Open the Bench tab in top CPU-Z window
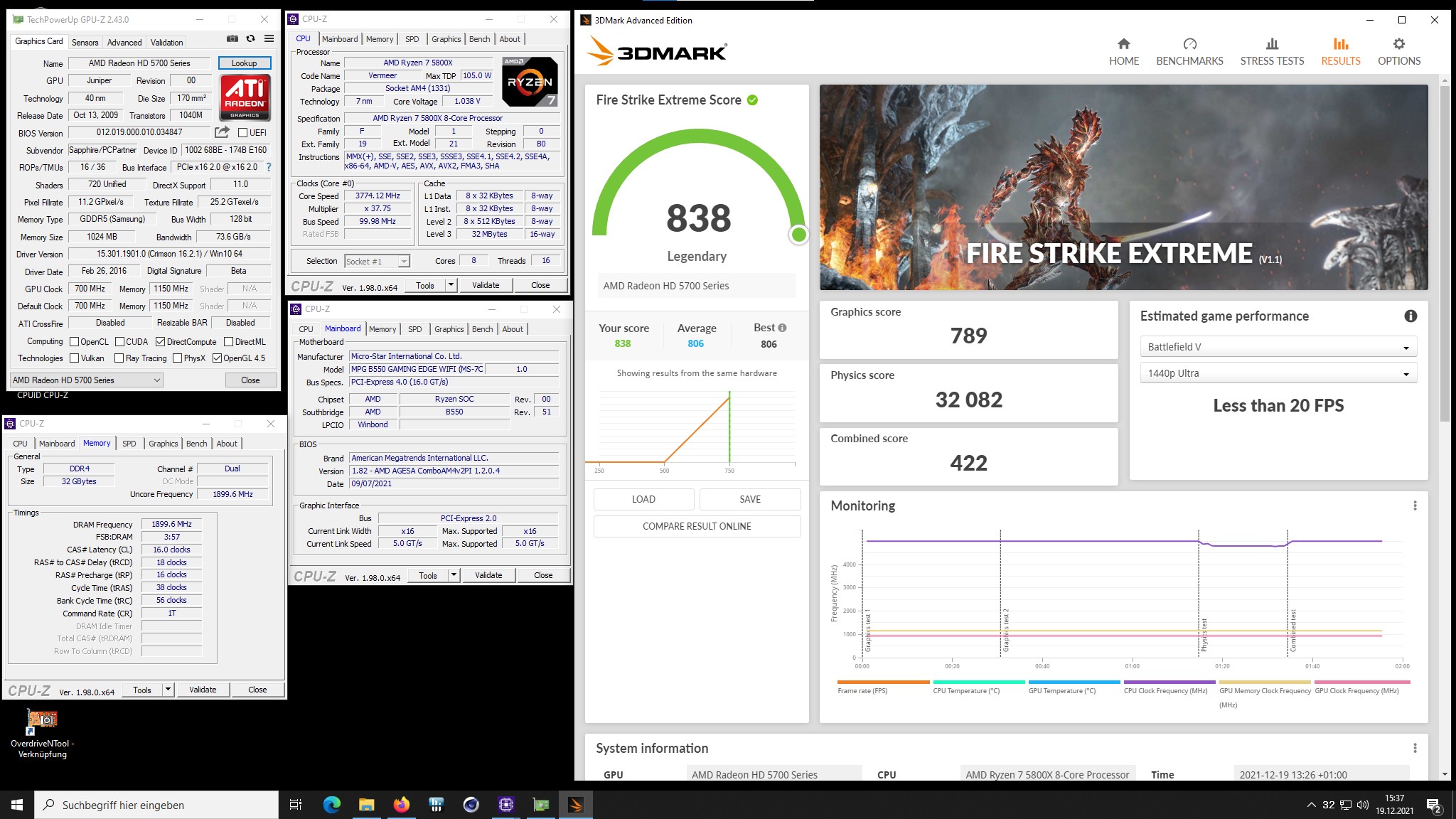The height and width of the screenshot is (819, 1456). [x=480, y=39]
